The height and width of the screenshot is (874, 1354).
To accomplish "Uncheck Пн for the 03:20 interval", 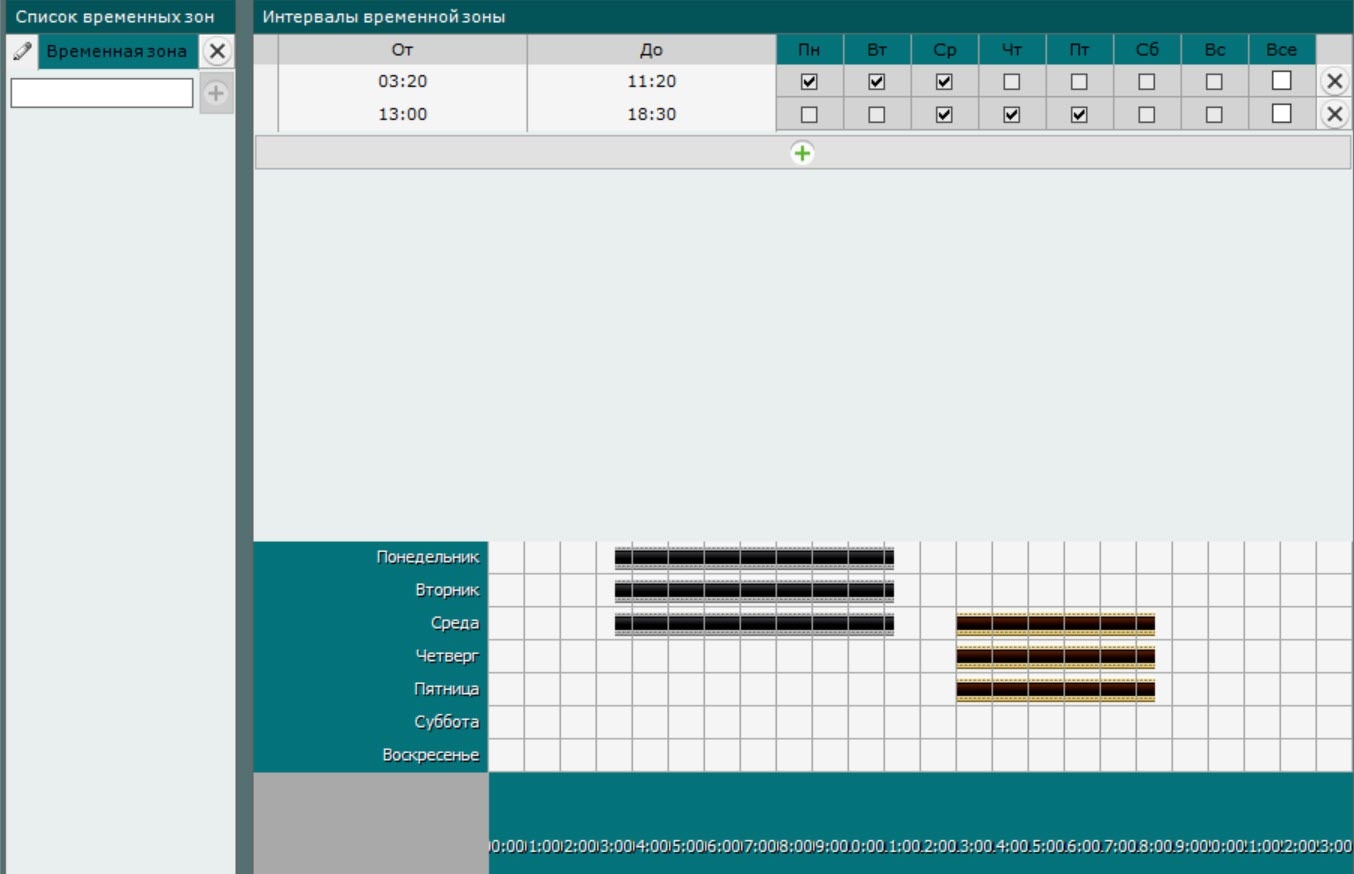I will 809,81.
